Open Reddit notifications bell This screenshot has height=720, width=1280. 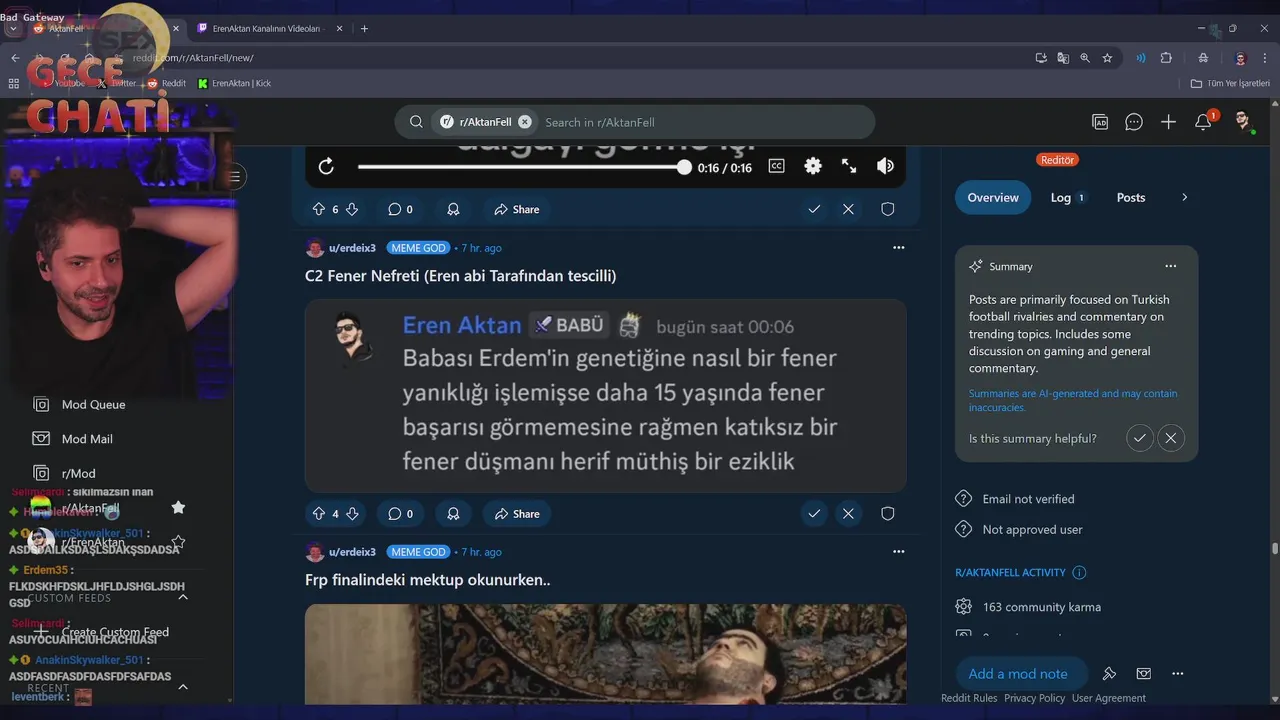click(x=1203, y=122)
